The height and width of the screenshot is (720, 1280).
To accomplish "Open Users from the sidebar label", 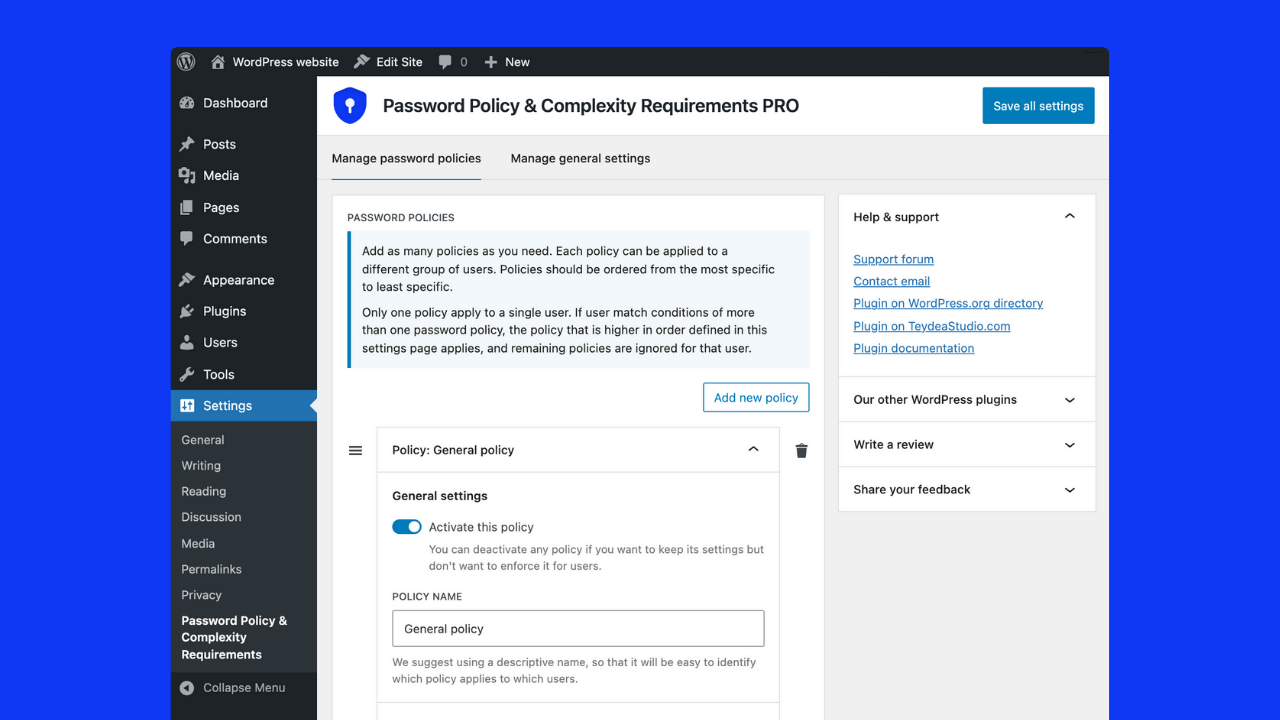I will [x=220, y=342].
